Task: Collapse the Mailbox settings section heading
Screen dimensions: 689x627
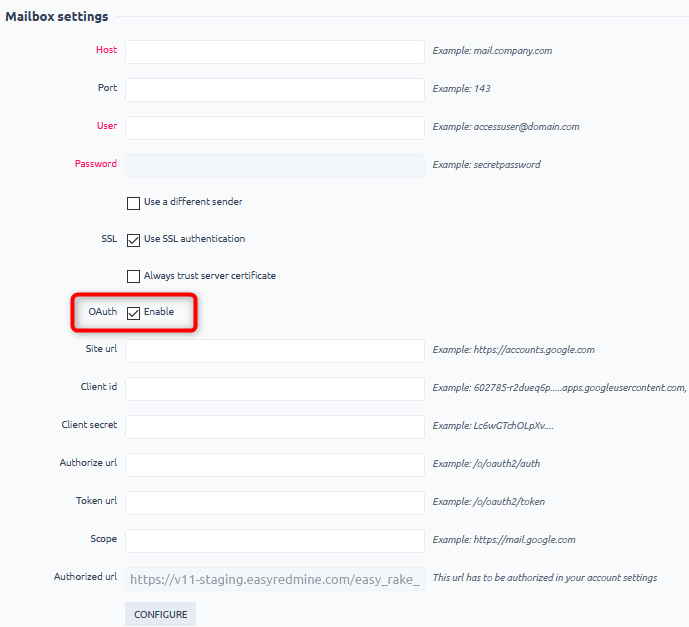Action: point(57,16)
